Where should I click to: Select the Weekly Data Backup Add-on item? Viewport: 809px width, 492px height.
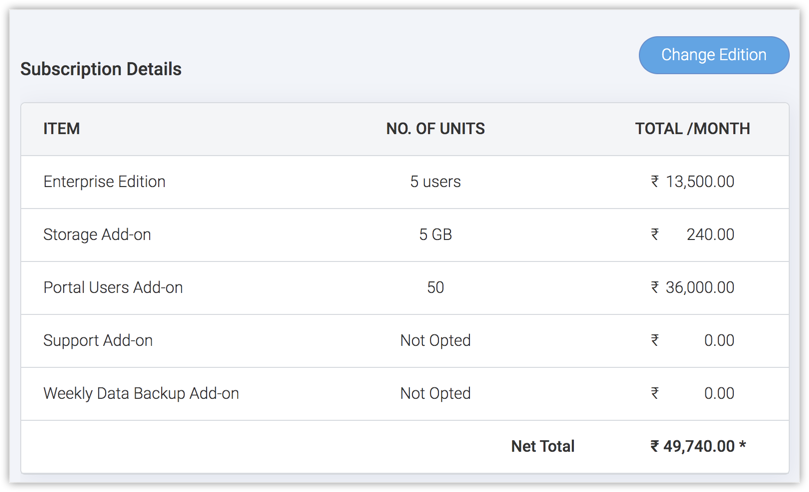pos(141,394)
